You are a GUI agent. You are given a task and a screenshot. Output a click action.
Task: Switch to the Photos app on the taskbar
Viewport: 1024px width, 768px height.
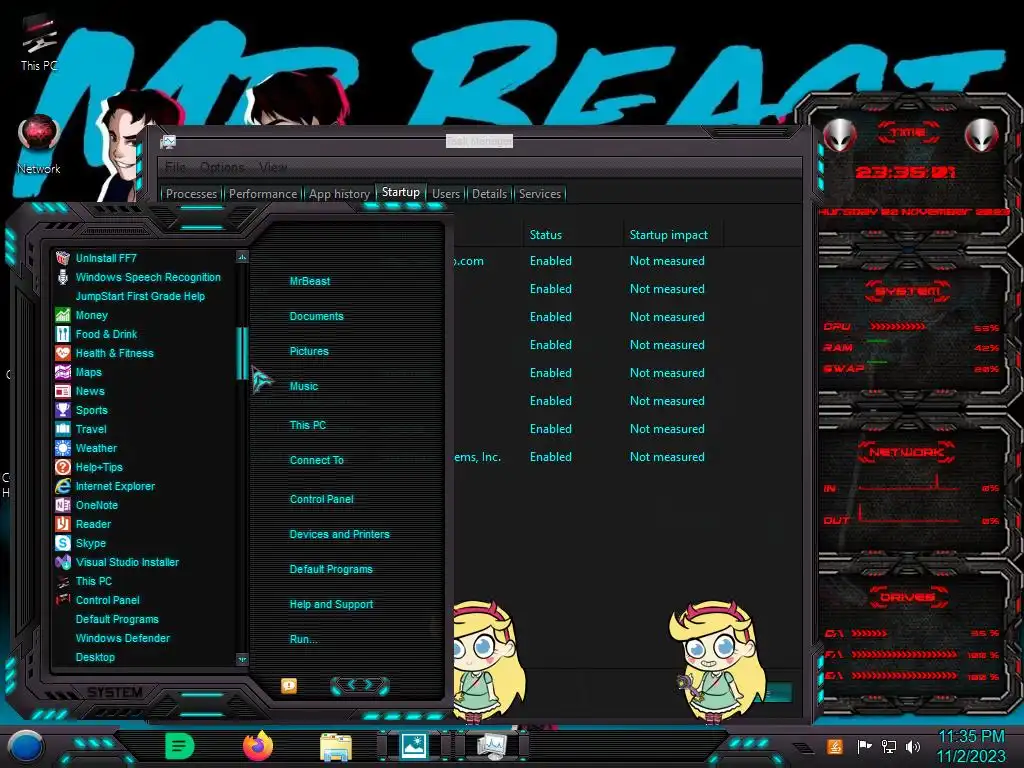point(414,746)
